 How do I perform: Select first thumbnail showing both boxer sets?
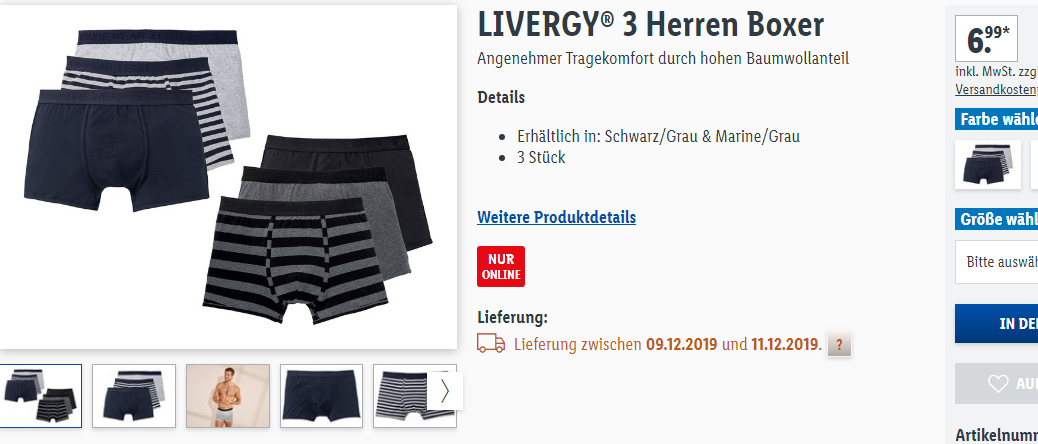[x=41, y=396]
